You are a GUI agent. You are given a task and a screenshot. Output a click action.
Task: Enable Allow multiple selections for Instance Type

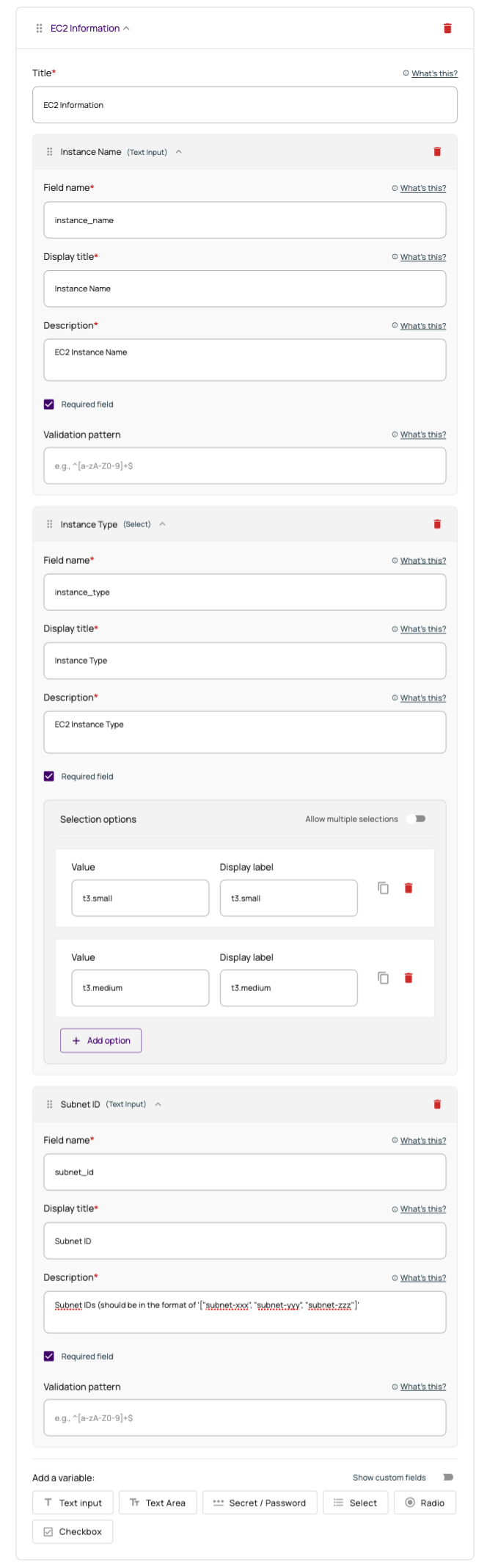[x=416, y=818]
